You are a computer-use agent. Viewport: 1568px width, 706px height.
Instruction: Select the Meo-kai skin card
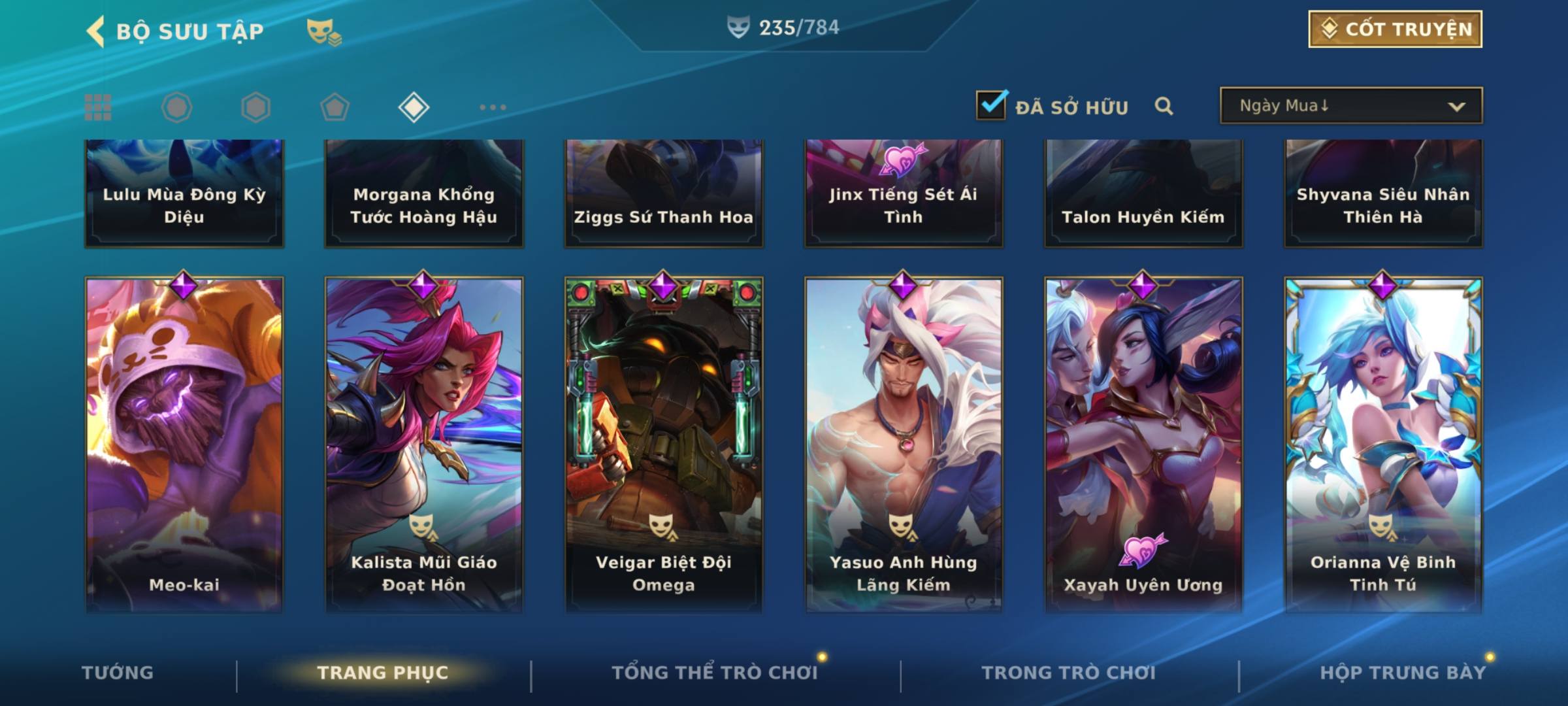[184, 444]
